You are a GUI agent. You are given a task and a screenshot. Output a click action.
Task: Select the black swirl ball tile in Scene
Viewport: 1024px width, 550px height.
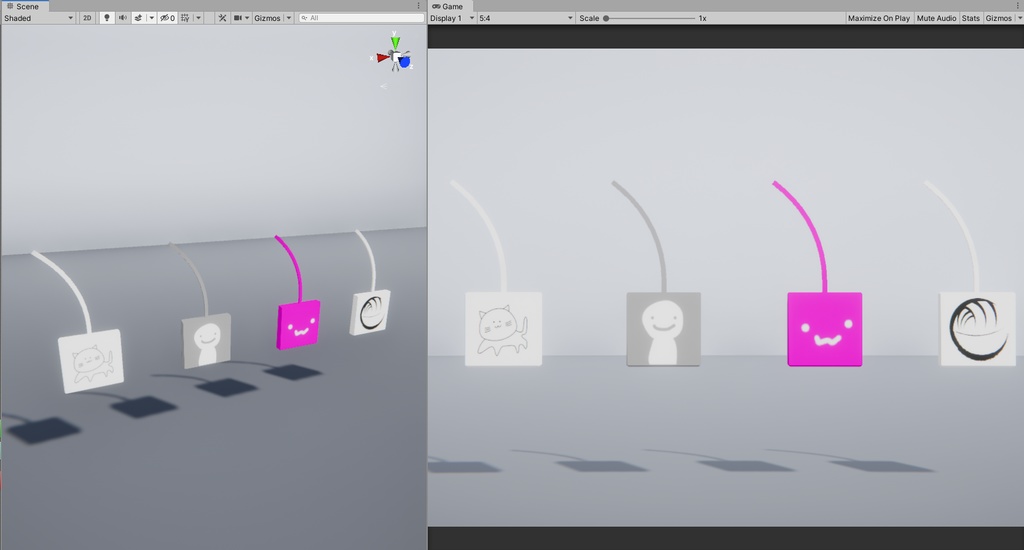(x=370, y=312)
